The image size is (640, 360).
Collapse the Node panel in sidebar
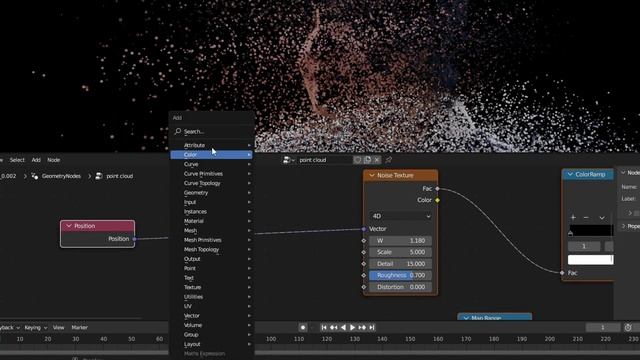click(624, 173)
